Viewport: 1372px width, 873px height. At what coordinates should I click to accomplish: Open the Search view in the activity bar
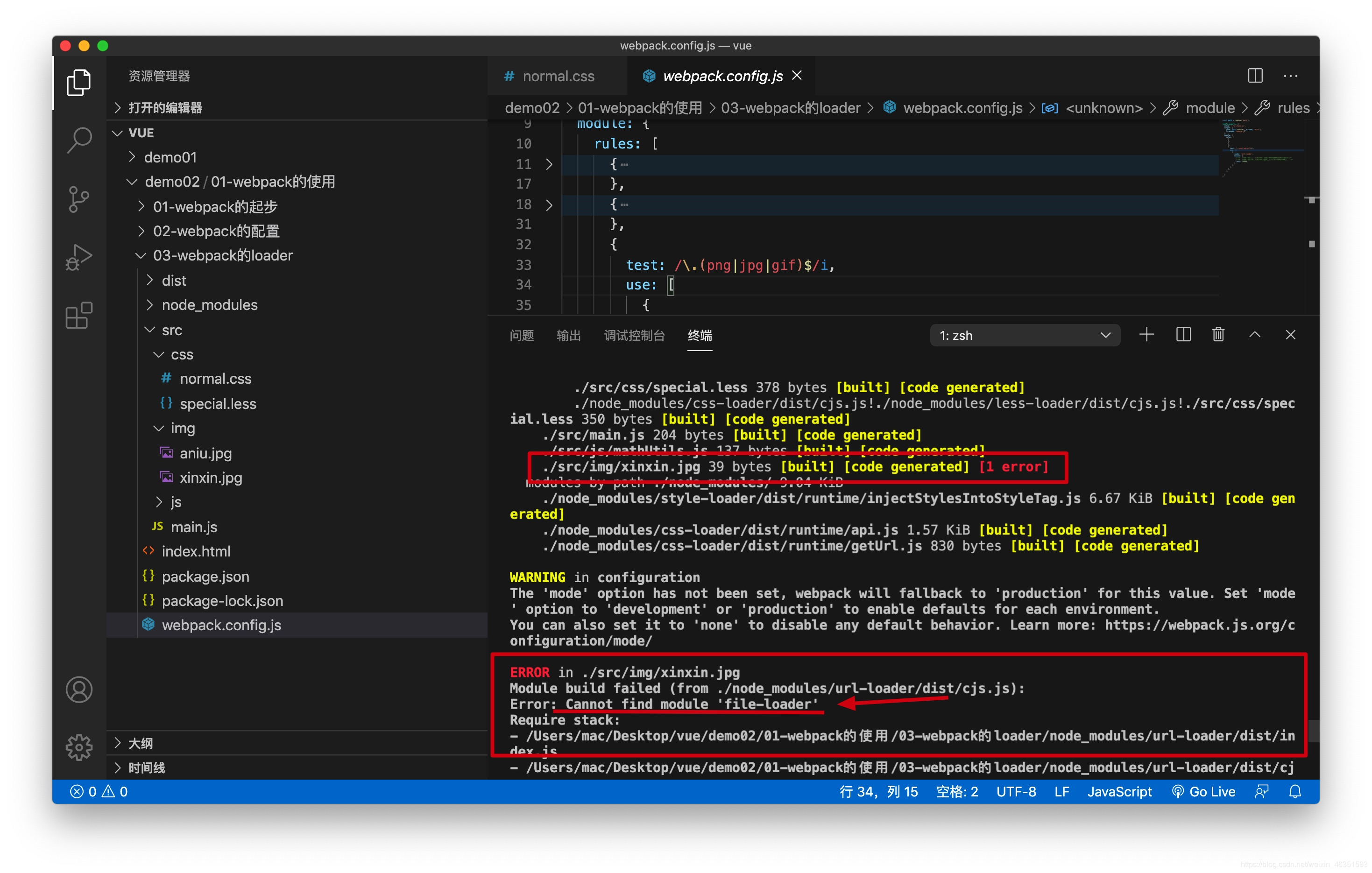tap(78, 140)
